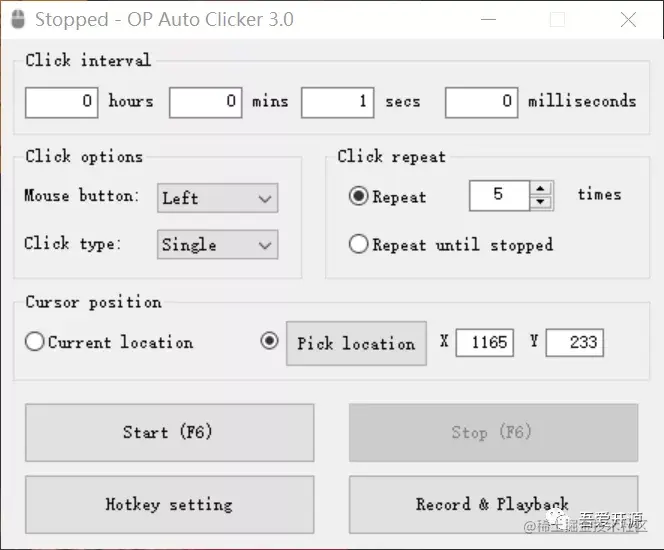Click the hours interval field

pos(62,102)
